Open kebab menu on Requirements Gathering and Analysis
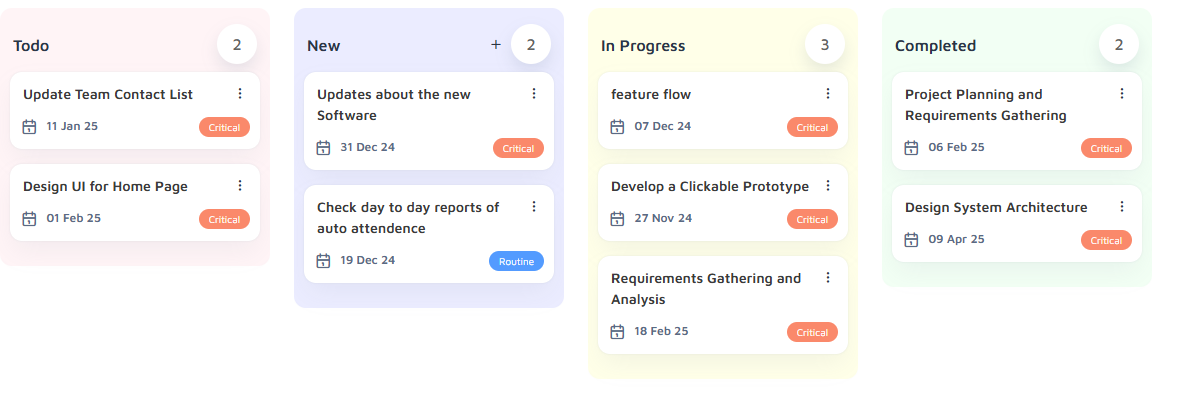Screen dimensions: 1199x411 [x=827, y=277]
